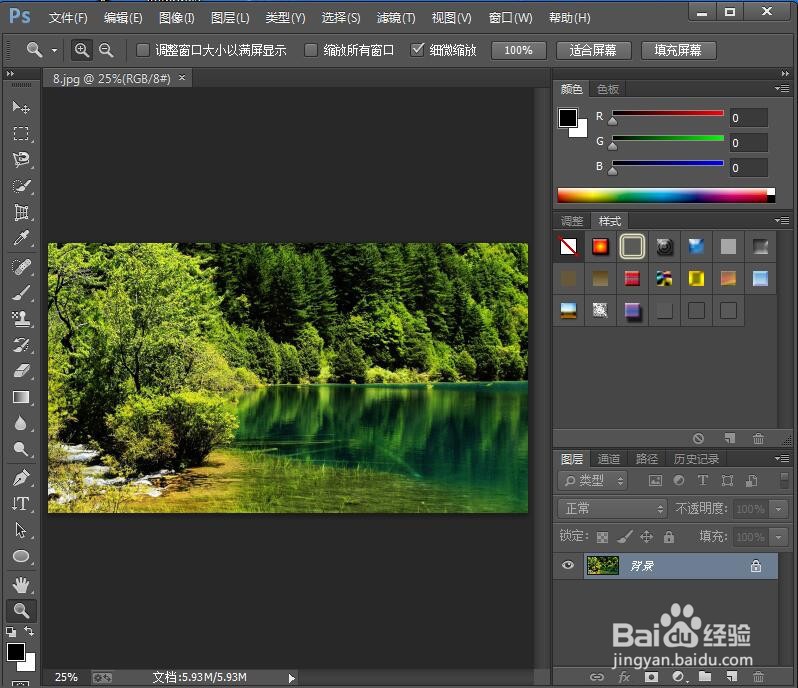Select the Crop tool
Viewport: 798px width, 688px height.
click(21, 212)
